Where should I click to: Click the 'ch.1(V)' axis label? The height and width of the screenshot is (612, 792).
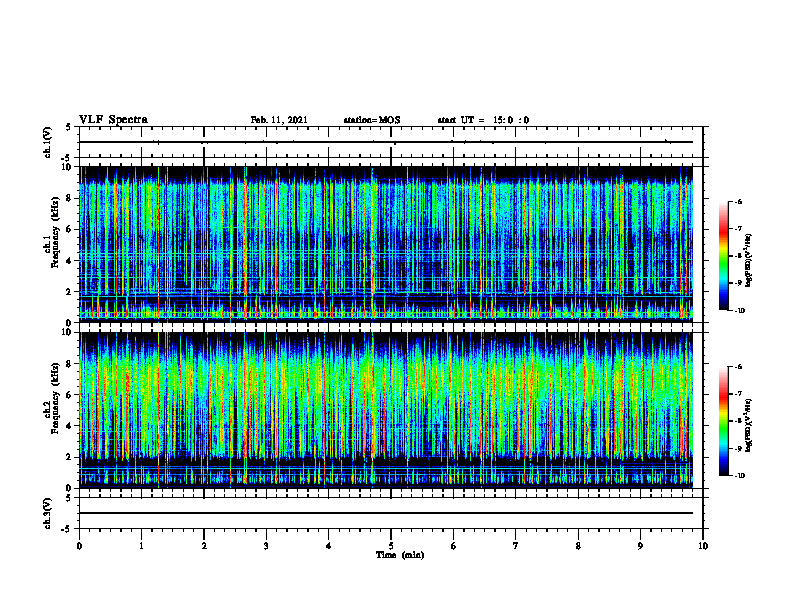coord(48,142)
